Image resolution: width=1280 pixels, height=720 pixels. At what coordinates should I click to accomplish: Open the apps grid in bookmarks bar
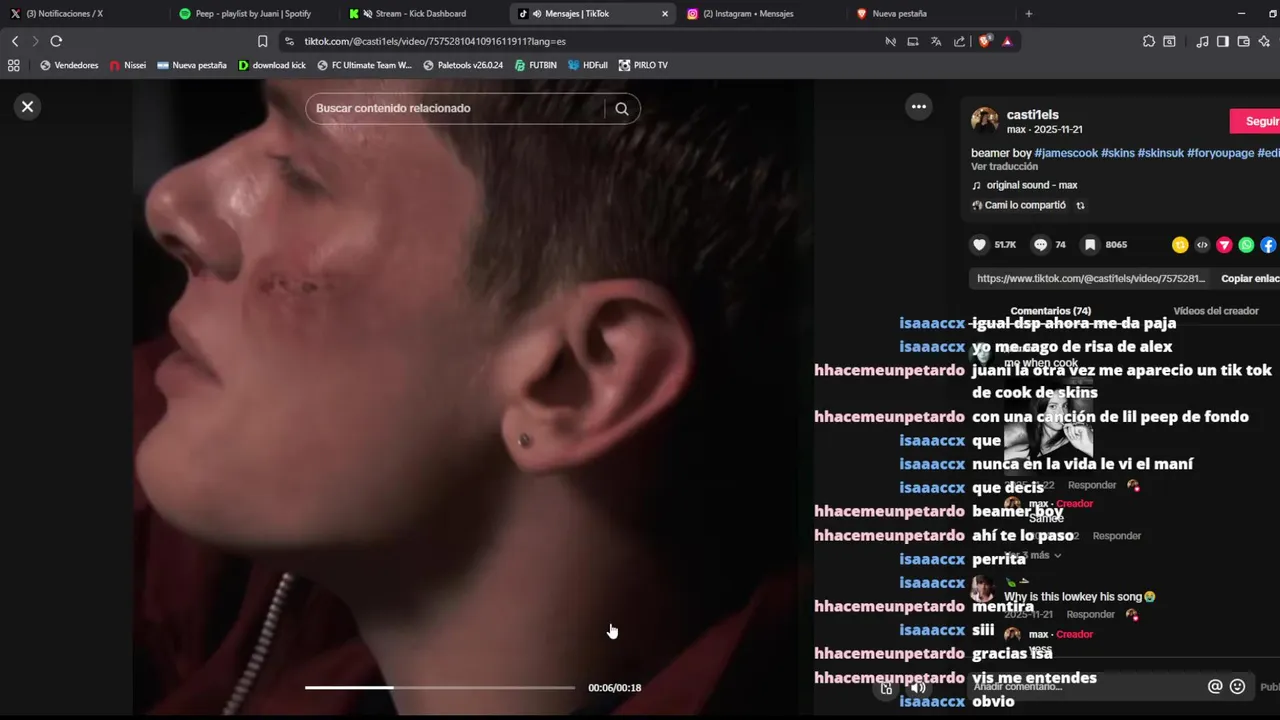[13, 65]
